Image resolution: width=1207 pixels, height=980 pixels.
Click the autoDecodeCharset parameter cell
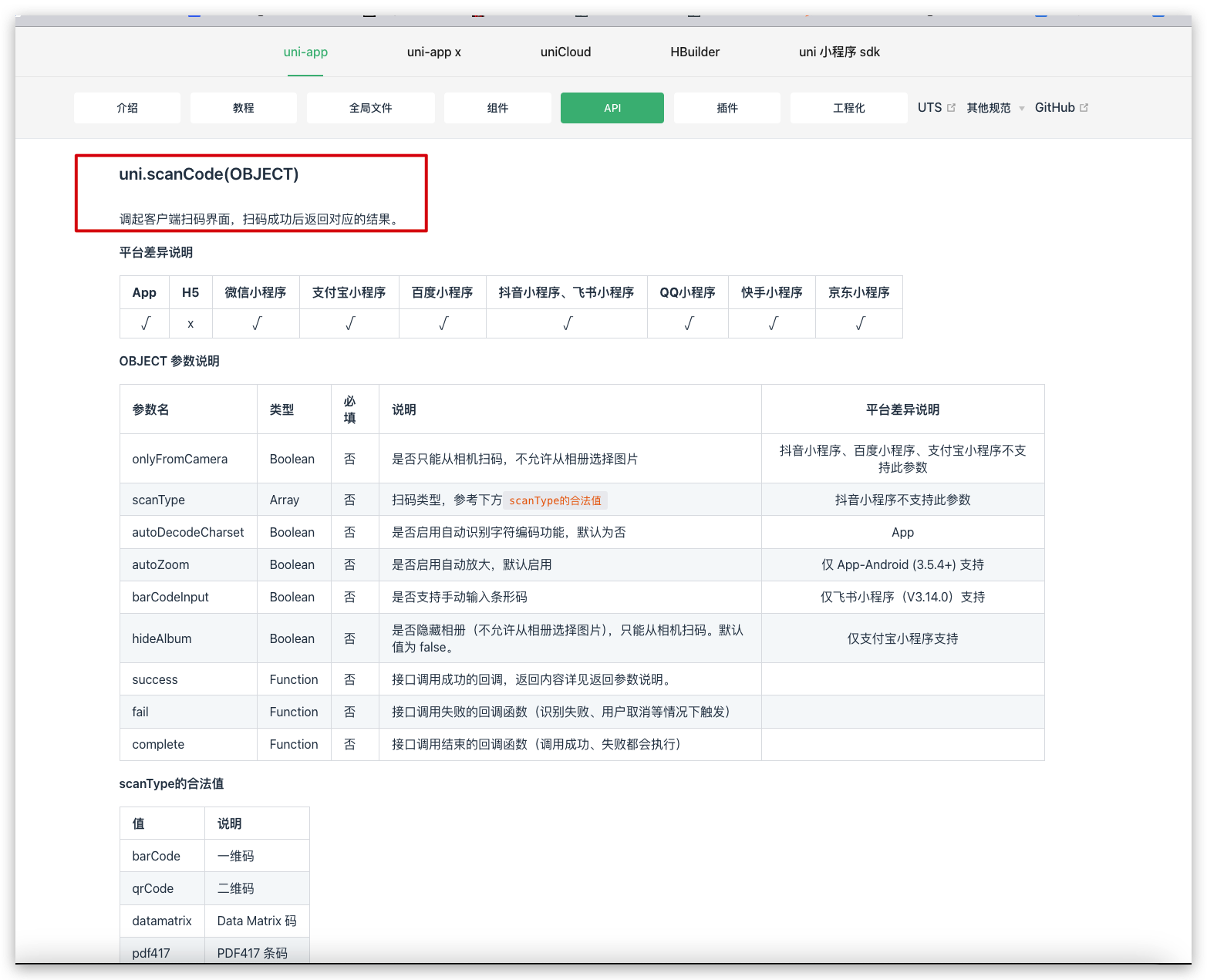(x=188, y=532)
